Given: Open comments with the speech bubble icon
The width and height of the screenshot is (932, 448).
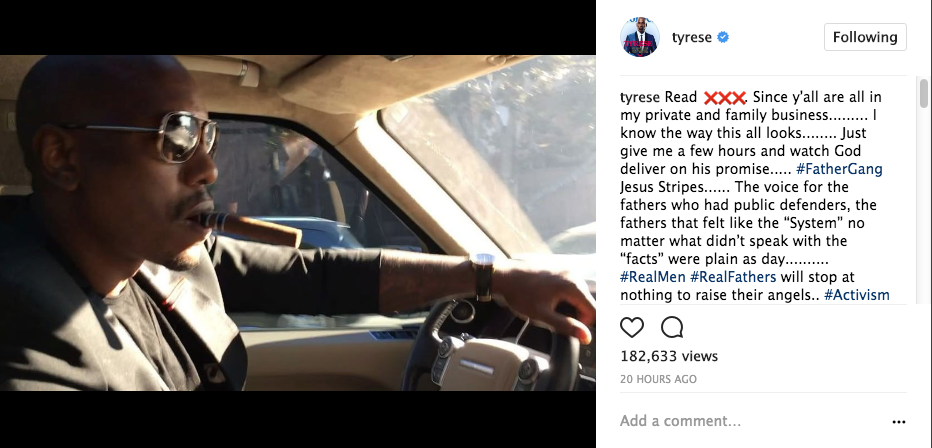Looking at the screenshot, I should click(x=672, y=327).
